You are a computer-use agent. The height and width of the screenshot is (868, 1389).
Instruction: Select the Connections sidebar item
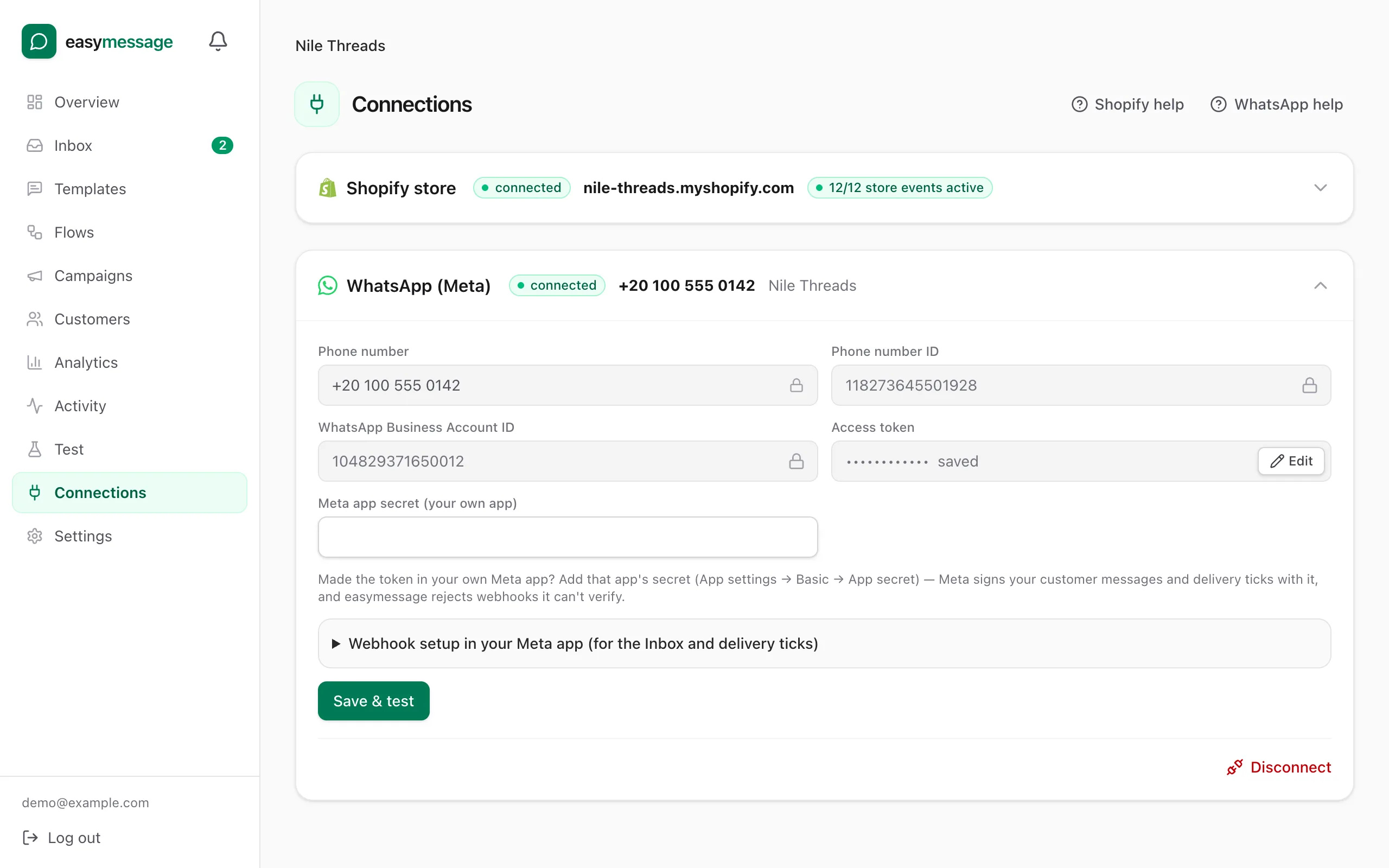pos(129,493)
